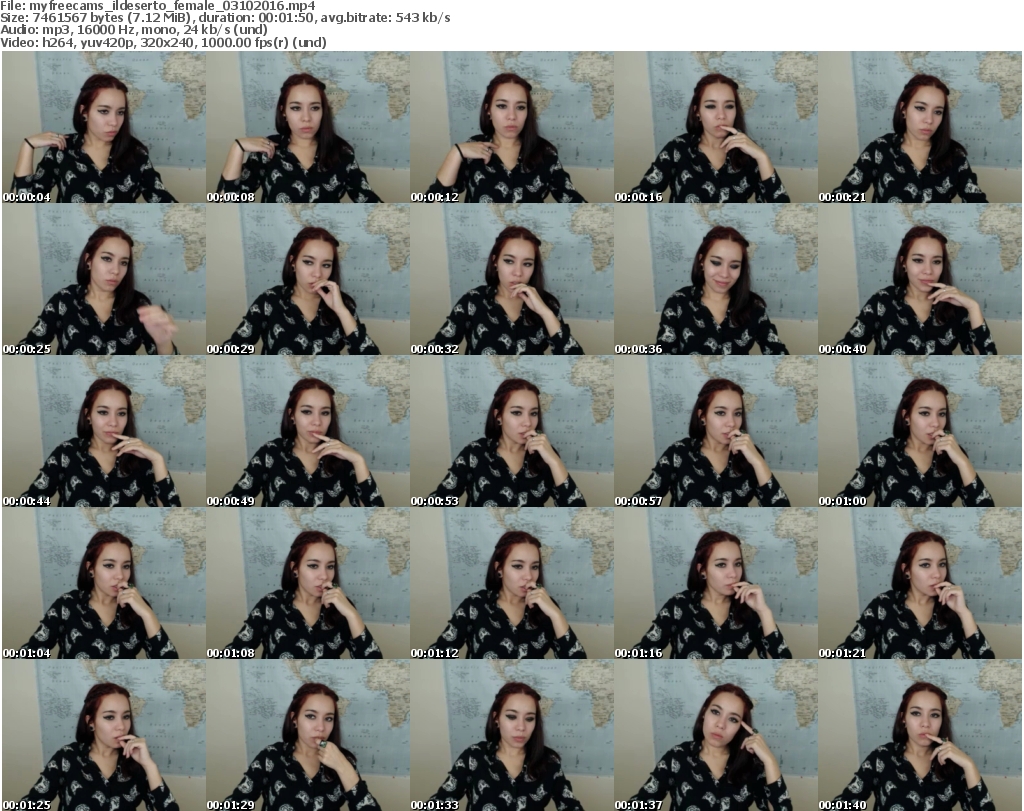Select the thumbnail timestamped 00:00:08
The width and height of the screenshot is (1024, 811).
coord(308,127)
